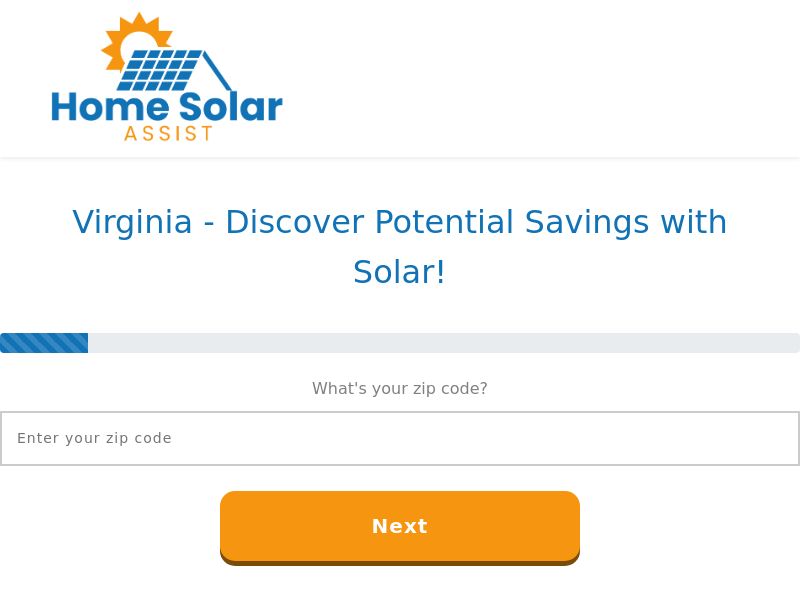This screenshot has height=600, width=800.
Task: Click the filled blue portion of the progress bar
Action: point(44,342)
